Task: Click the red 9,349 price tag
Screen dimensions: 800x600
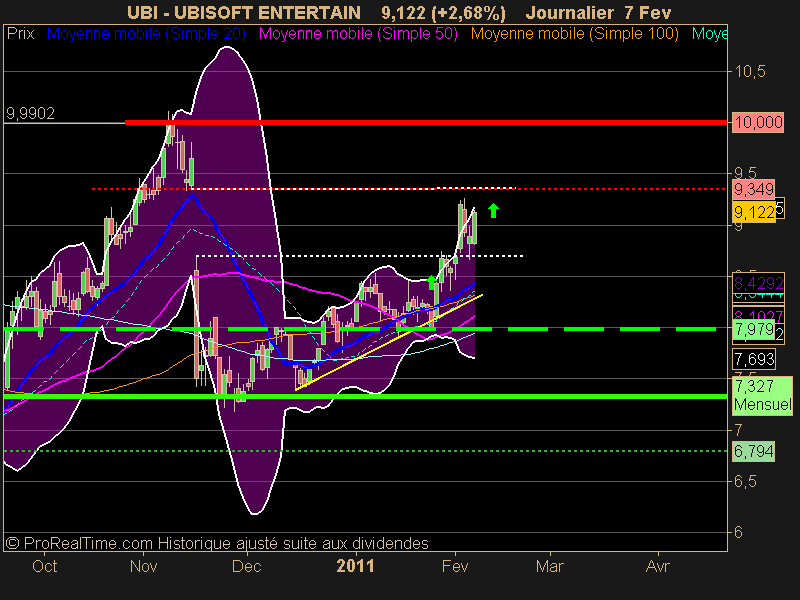Action: 754,189
